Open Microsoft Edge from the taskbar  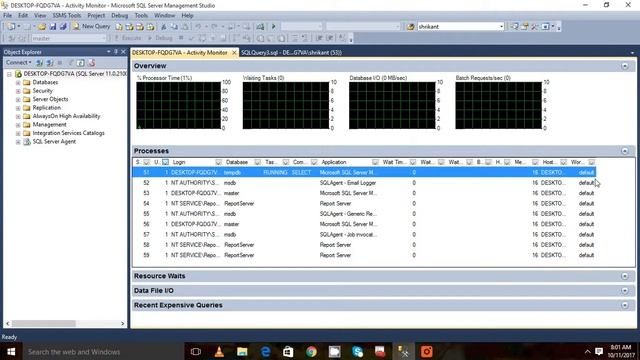(265, 352)
